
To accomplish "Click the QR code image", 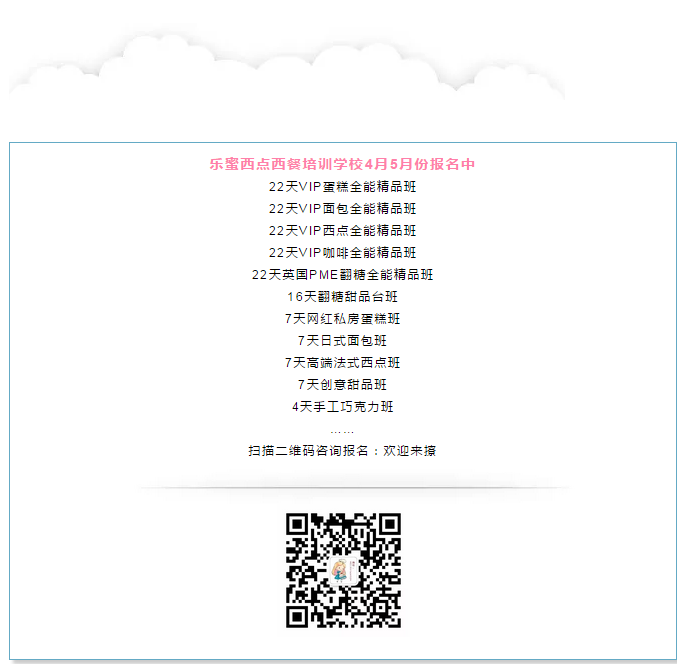I will pos(343,570).
